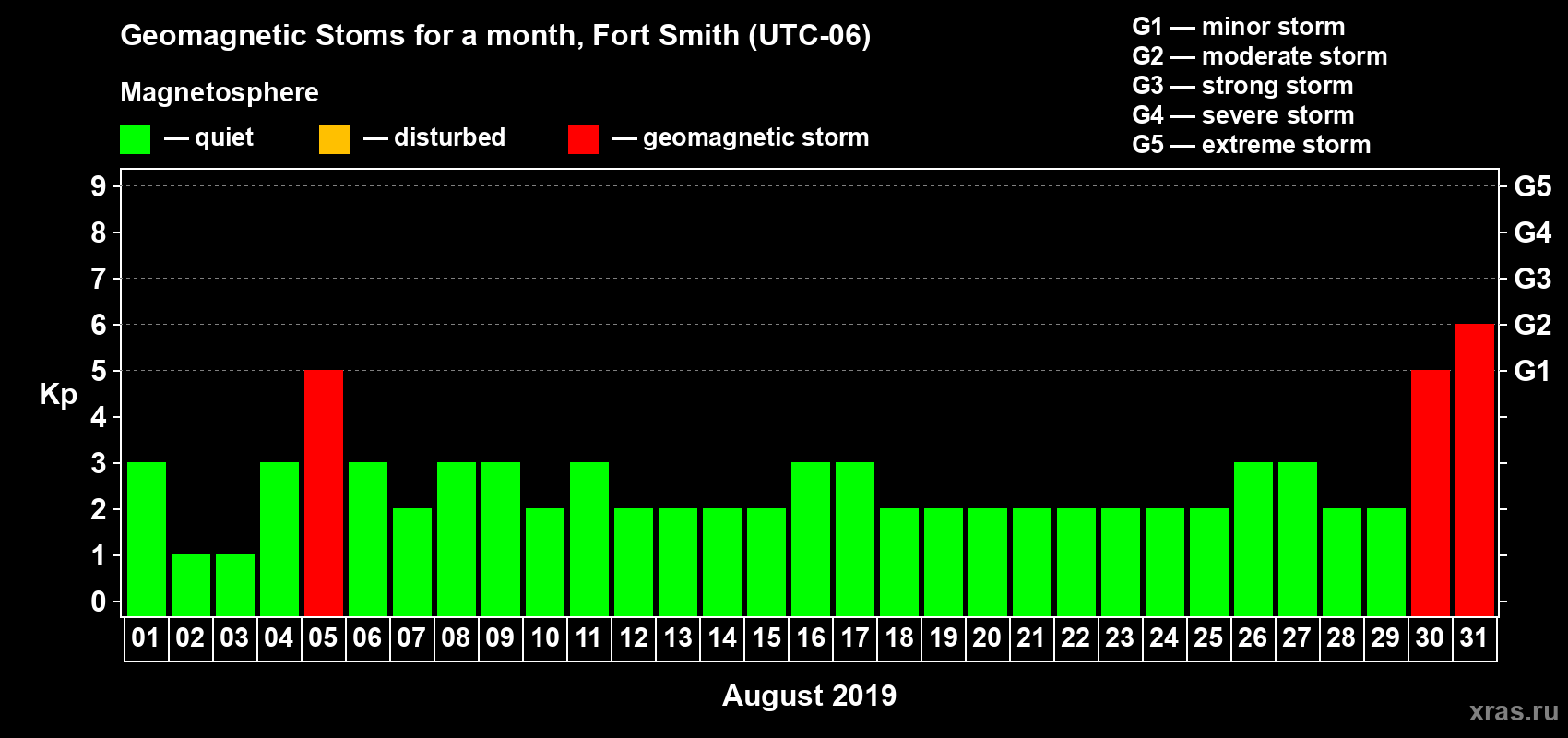Click the date cell '23' on the axis
This screenshot has height=738, width=1568.
(x=1121, y=638)
